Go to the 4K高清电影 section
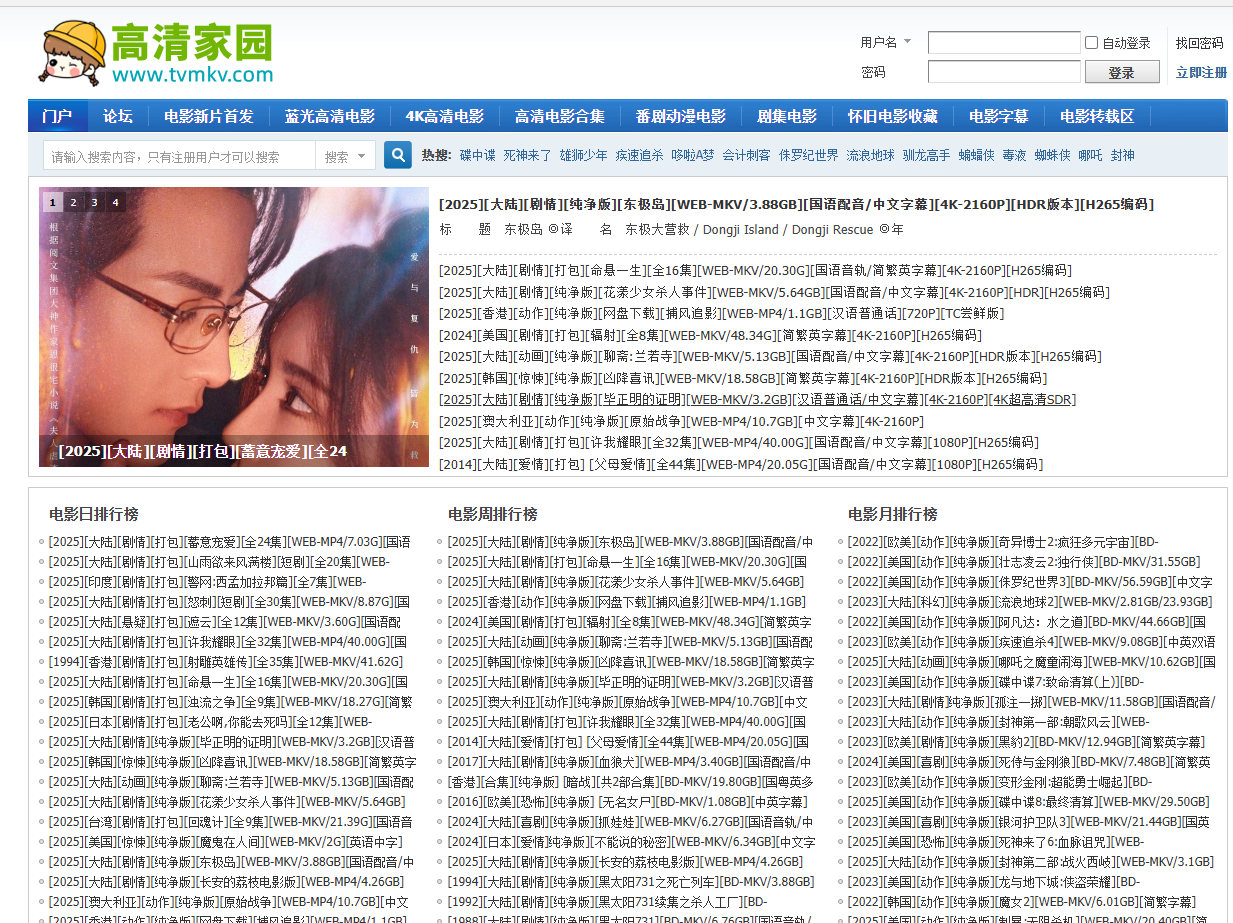The image size is (1233, 923). 444,116
